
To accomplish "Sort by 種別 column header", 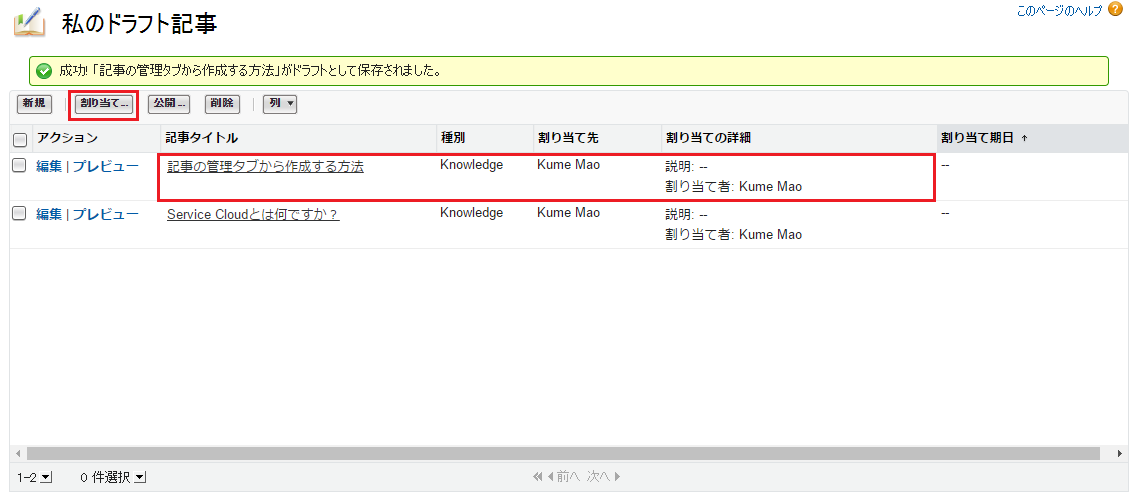I will 452,138.
